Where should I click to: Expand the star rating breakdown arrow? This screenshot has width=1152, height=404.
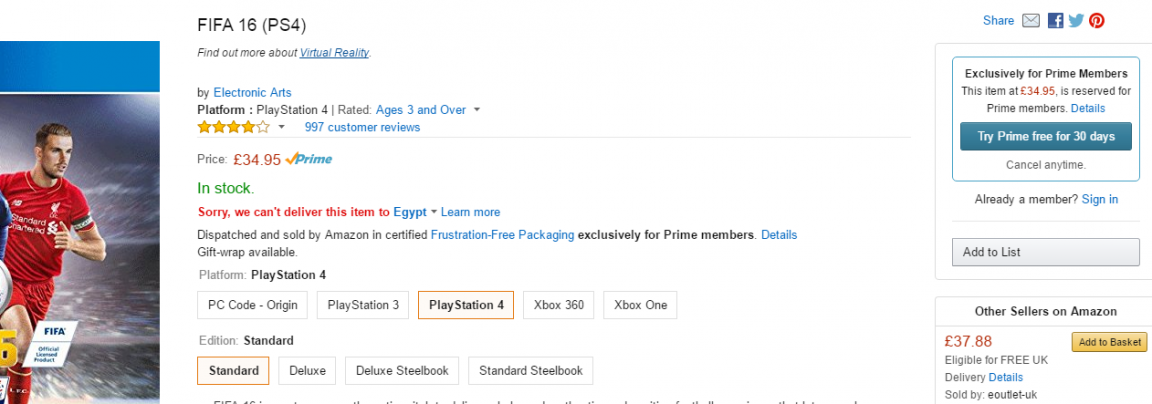pyautogui.click(x=281, y=128)
